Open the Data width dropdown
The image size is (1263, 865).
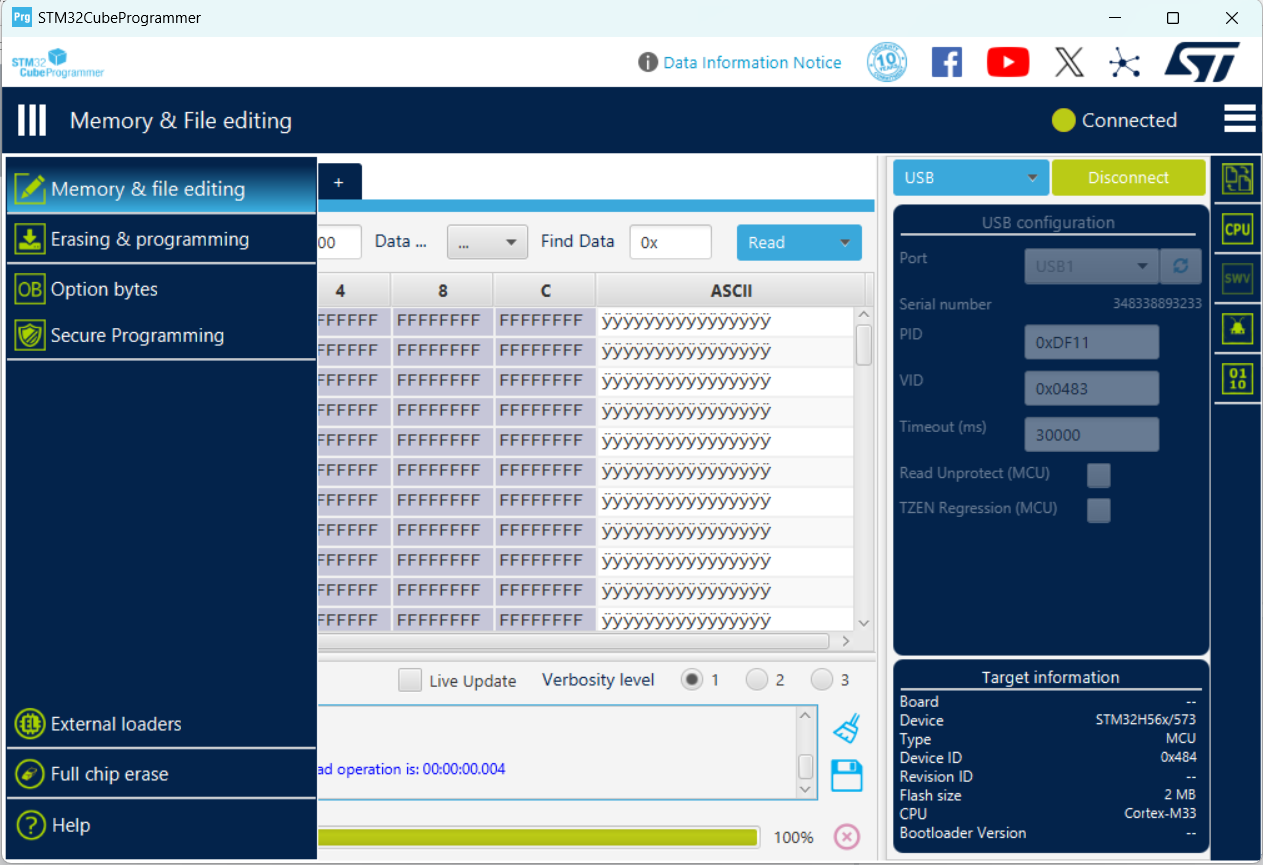click(487, 242)
